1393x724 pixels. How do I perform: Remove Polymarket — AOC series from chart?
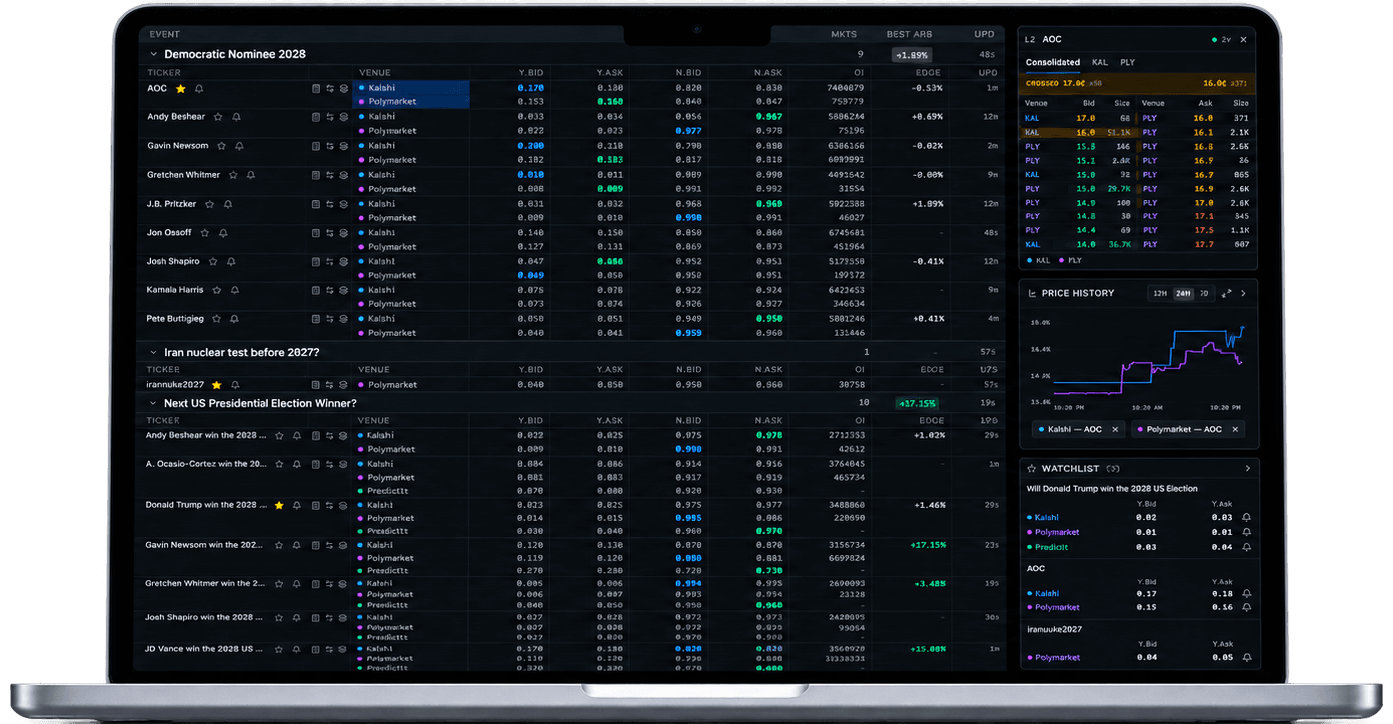1235,429
